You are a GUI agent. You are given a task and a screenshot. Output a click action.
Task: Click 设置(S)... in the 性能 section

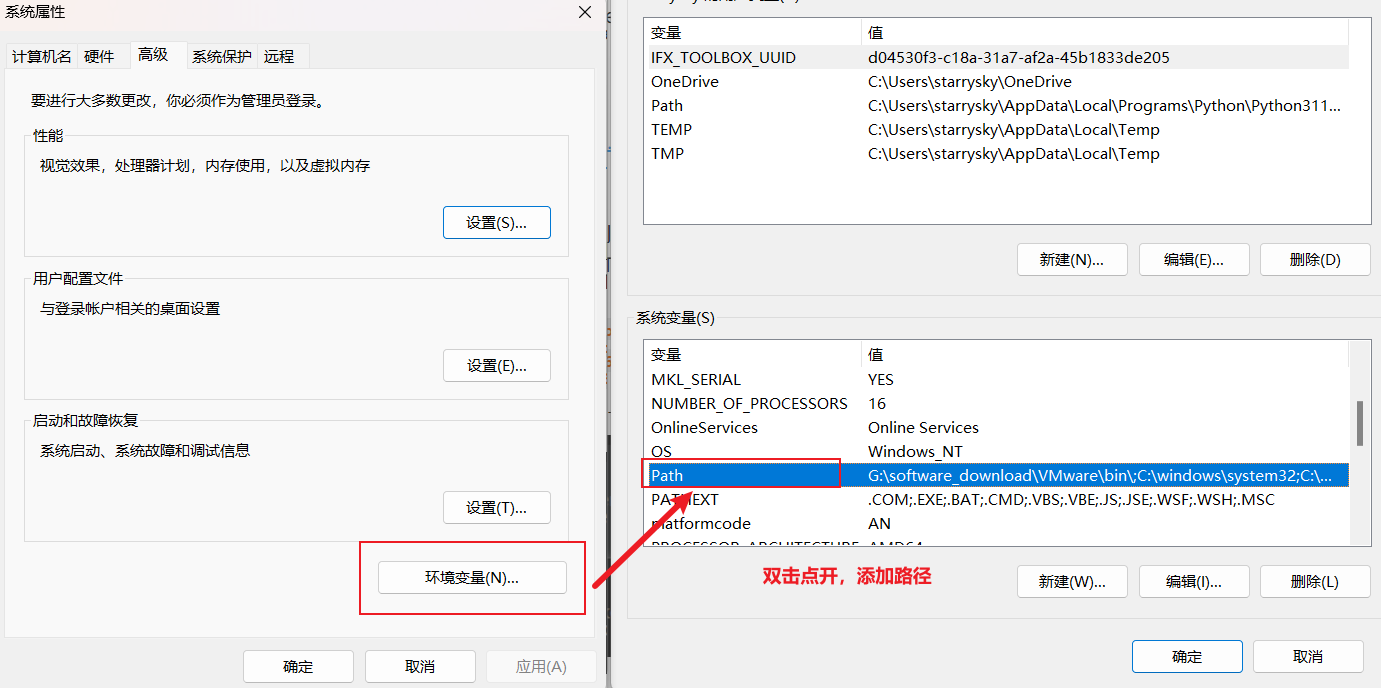(496, 223)
